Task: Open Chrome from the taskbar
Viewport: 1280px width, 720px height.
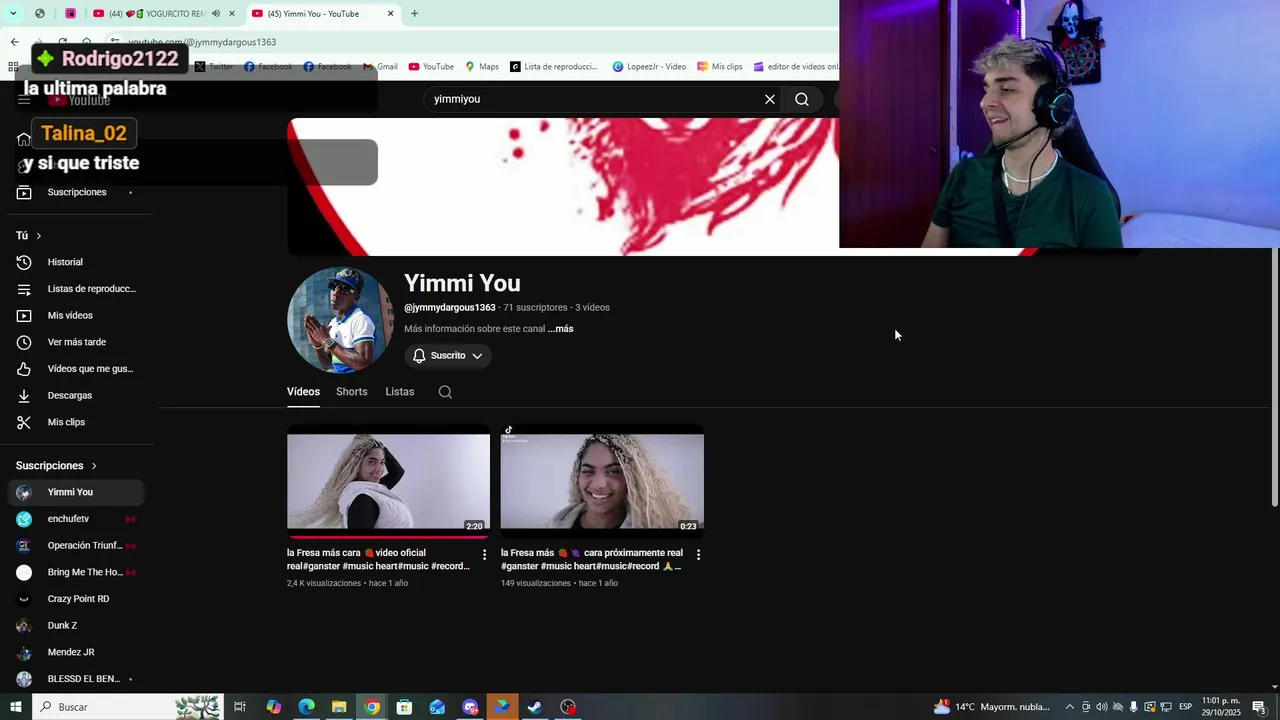Action: pyautogui.click(x=372, y=707)
